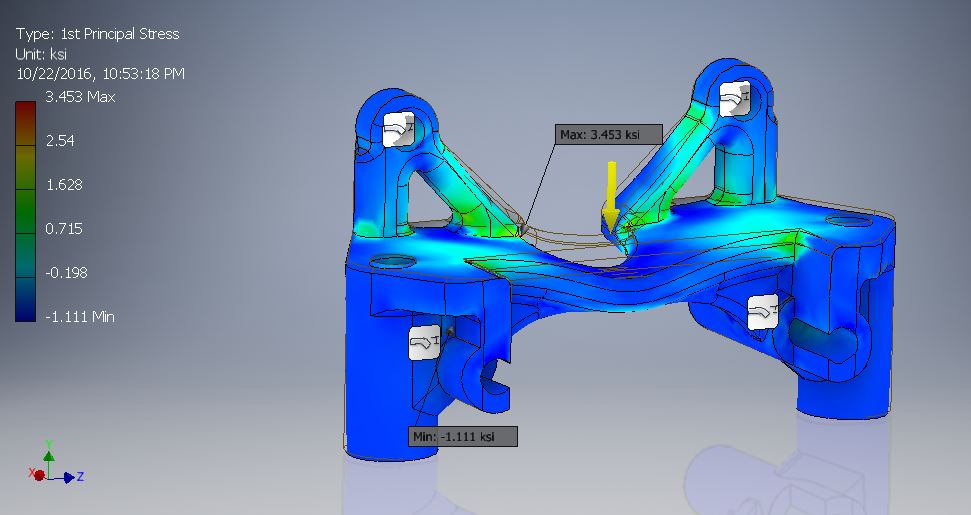
Task: Click the Min: -1.111 ksi probe label
Action: click(463, 436)
